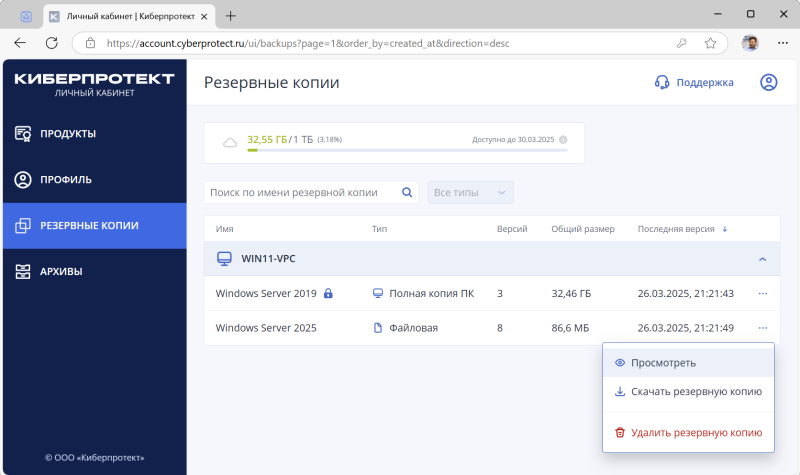Click the Резервные копии copy icon
Viewport: 800px width, 475px height.
click(x=23, y=226)
